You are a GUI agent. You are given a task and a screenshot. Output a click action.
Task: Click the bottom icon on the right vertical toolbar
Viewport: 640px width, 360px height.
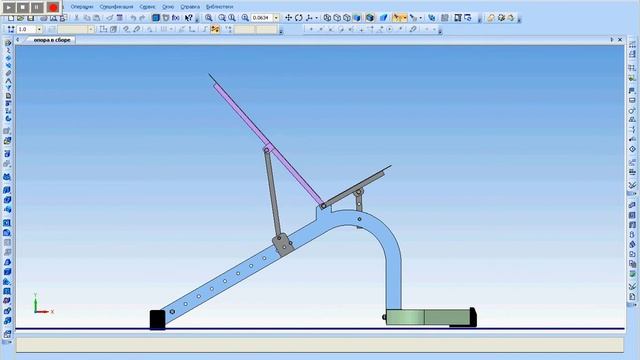(x=632, y=297)
